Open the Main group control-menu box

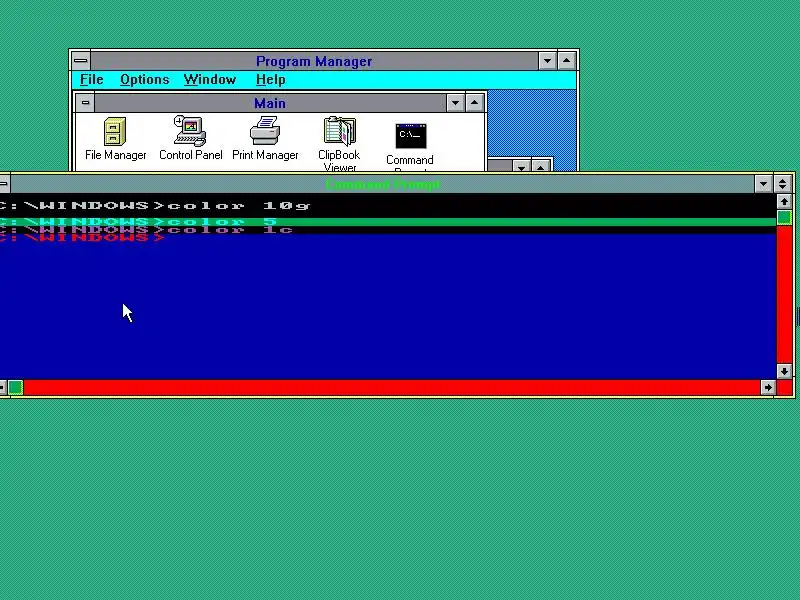point(85,103)
